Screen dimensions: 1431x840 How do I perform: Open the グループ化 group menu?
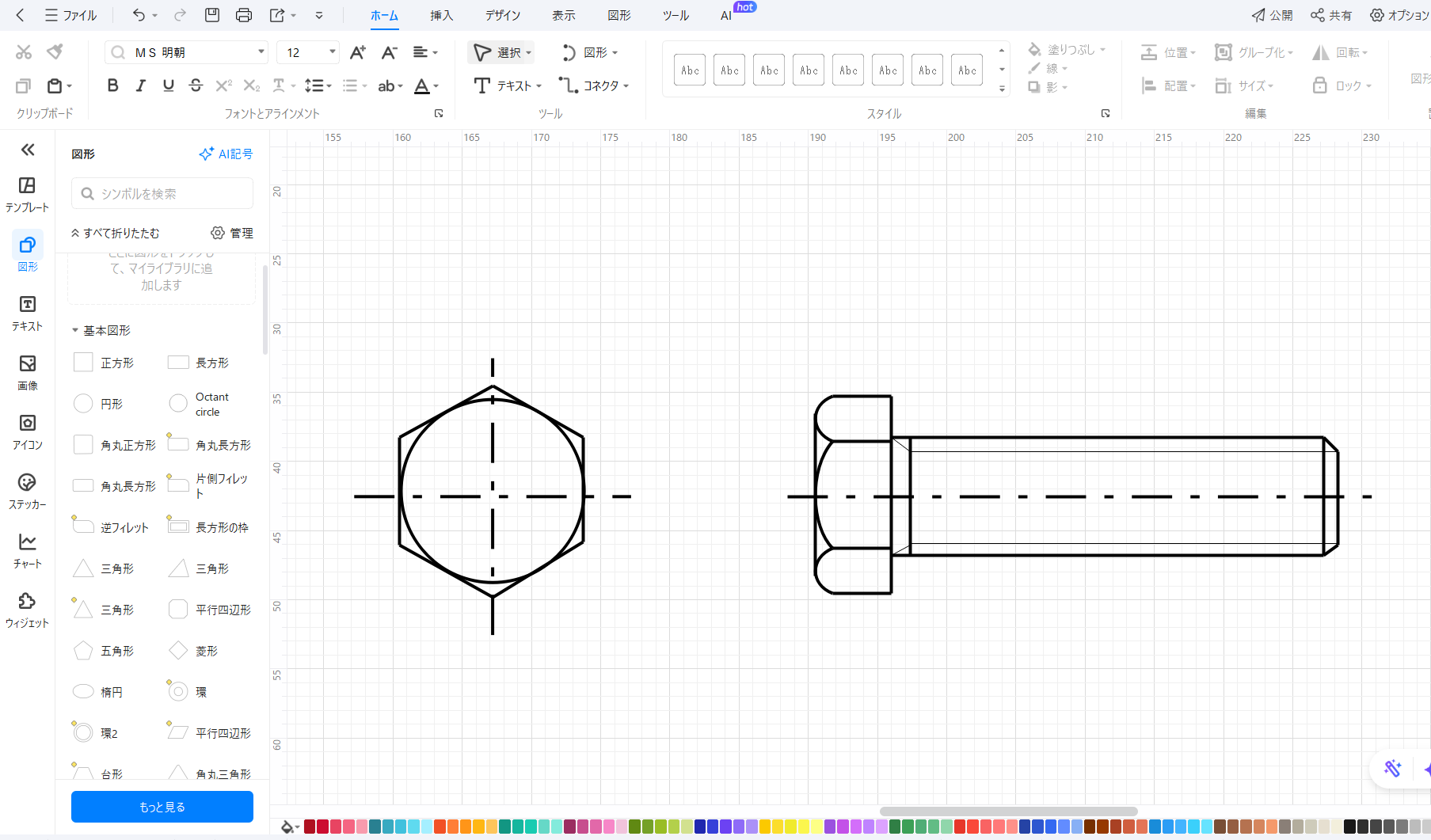pos(1254,52)
